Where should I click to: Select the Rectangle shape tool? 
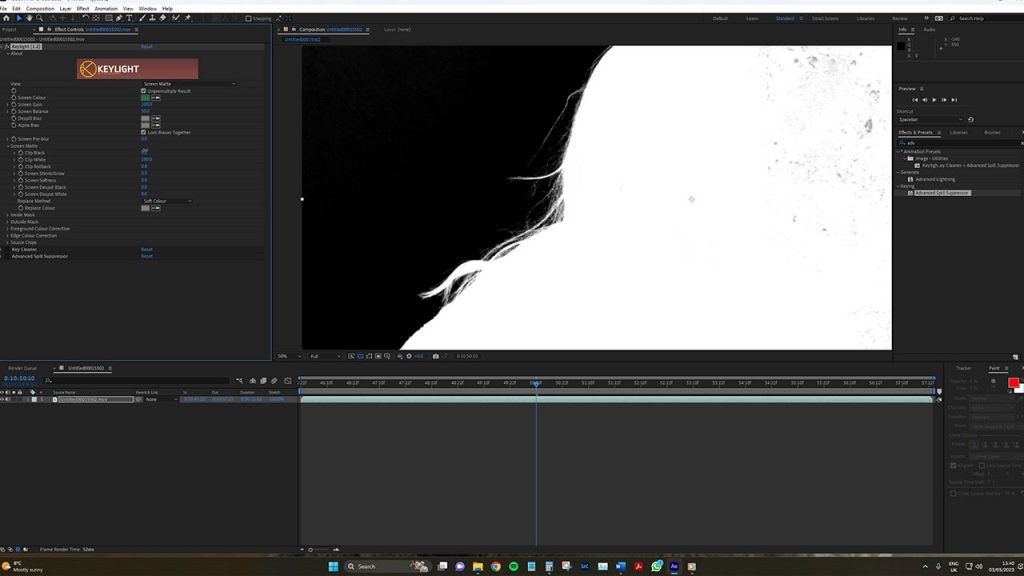pyautogui.click(x=108, y=18)
